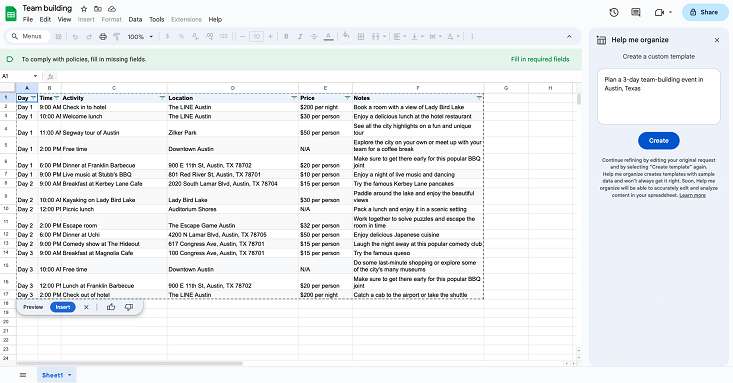Screen dimensions: 733x383
Task: Click the thumbs up feedback icon
Action: click(111, 307)
